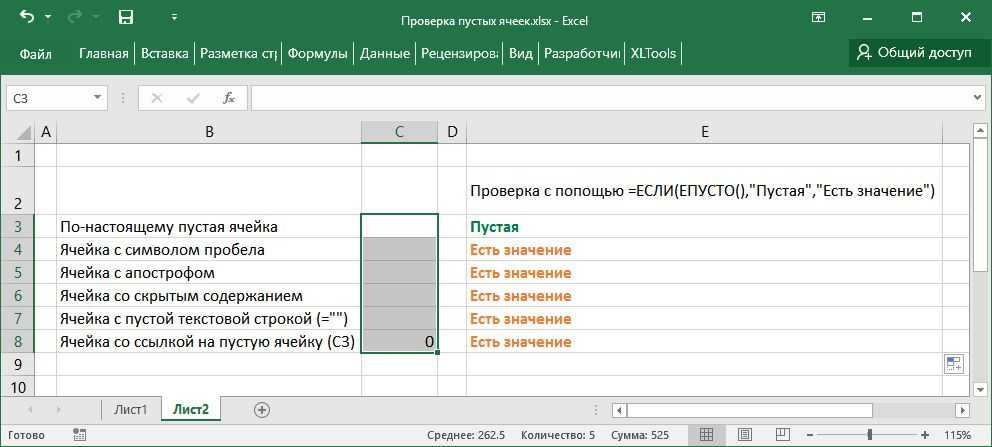Click the Undo arrow in title bar

coord(27,17)
